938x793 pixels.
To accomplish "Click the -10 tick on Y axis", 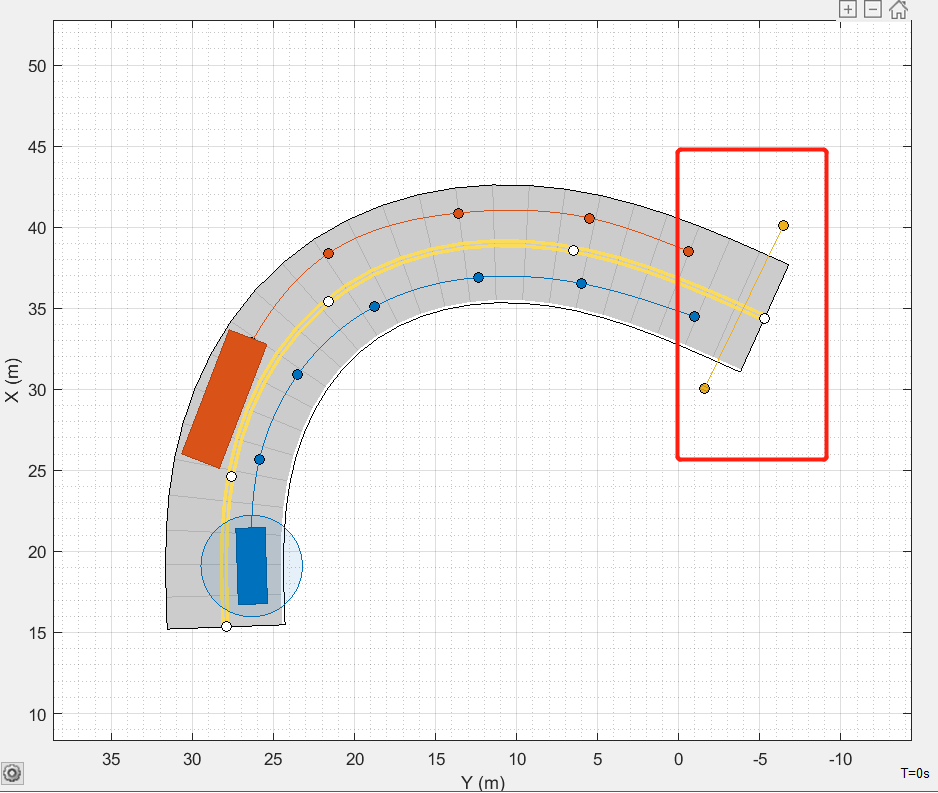I will (x=840, y=759).
